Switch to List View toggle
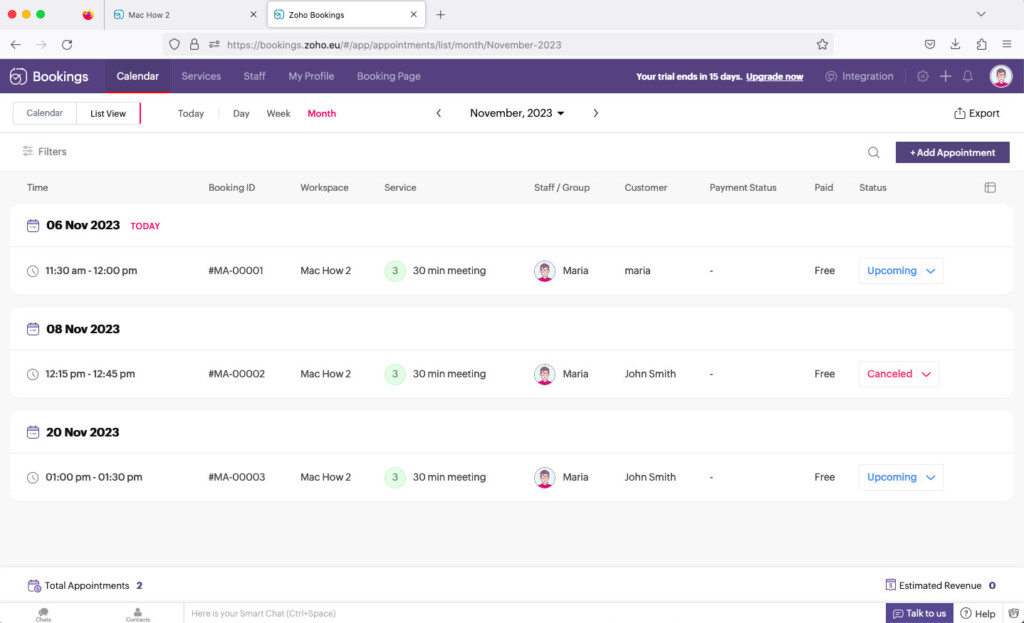This screenshot has height=623, width=1024. point(108,114)
